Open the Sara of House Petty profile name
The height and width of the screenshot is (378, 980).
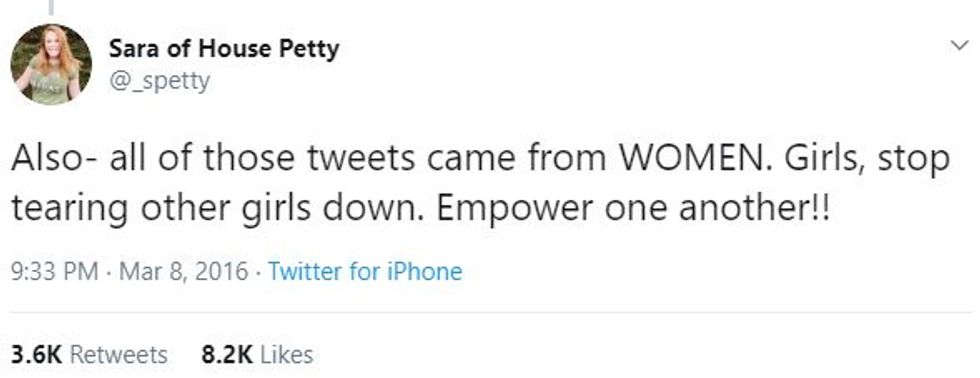click(x=224, y=49)
